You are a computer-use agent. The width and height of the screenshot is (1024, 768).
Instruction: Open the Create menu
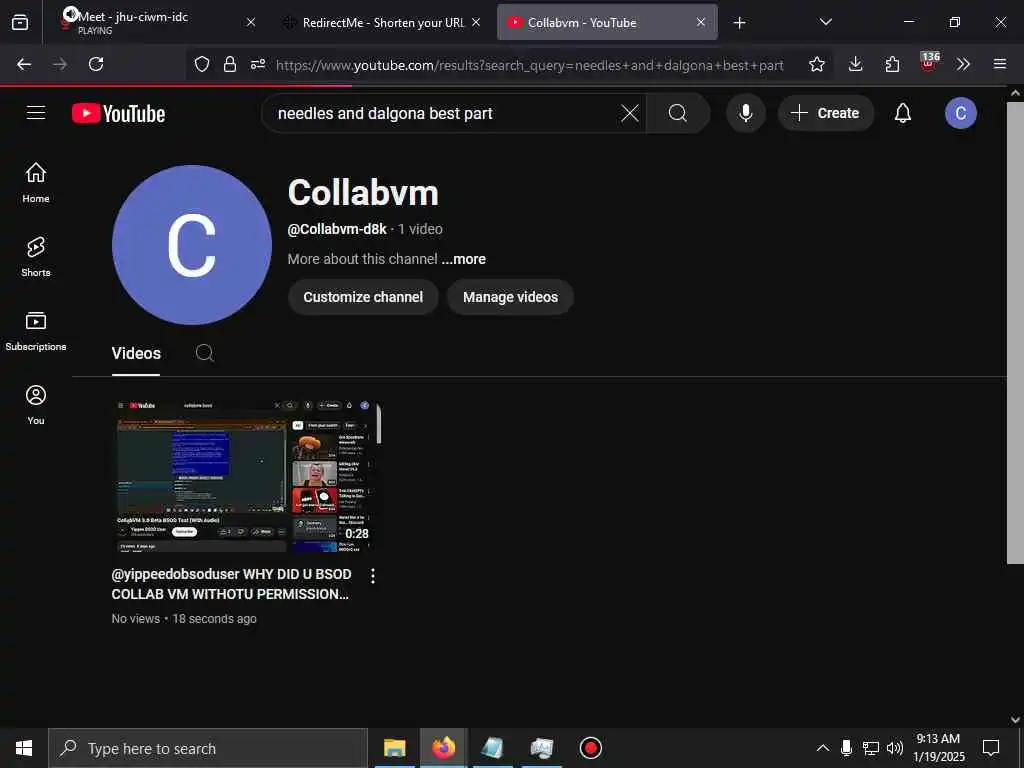point(825,113)
